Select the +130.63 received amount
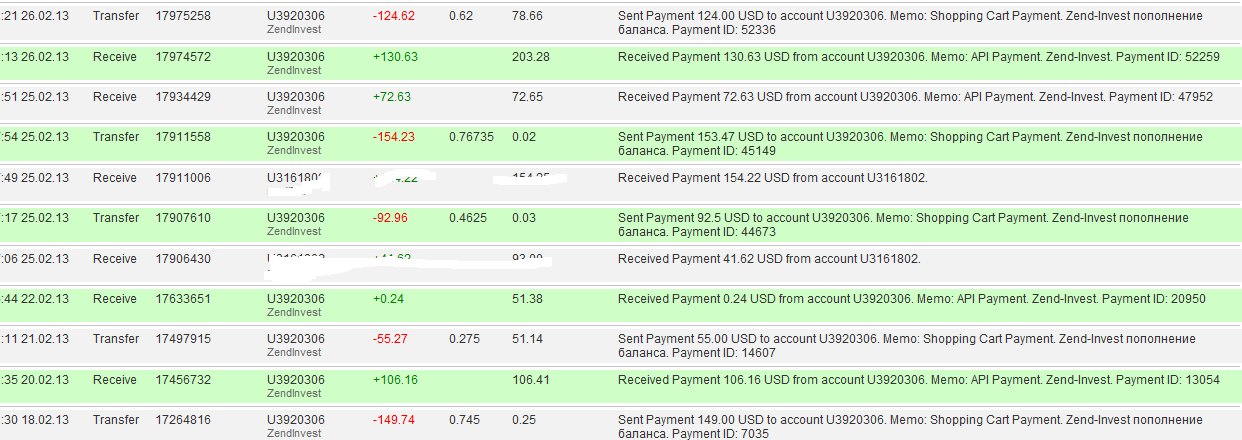1242x440 pixels. click(395, 57)
